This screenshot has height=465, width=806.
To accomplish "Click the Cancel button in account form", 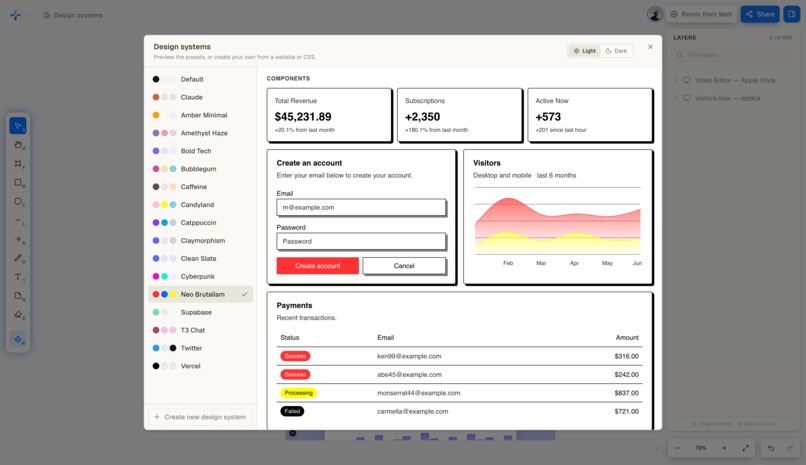I will 404,266.
